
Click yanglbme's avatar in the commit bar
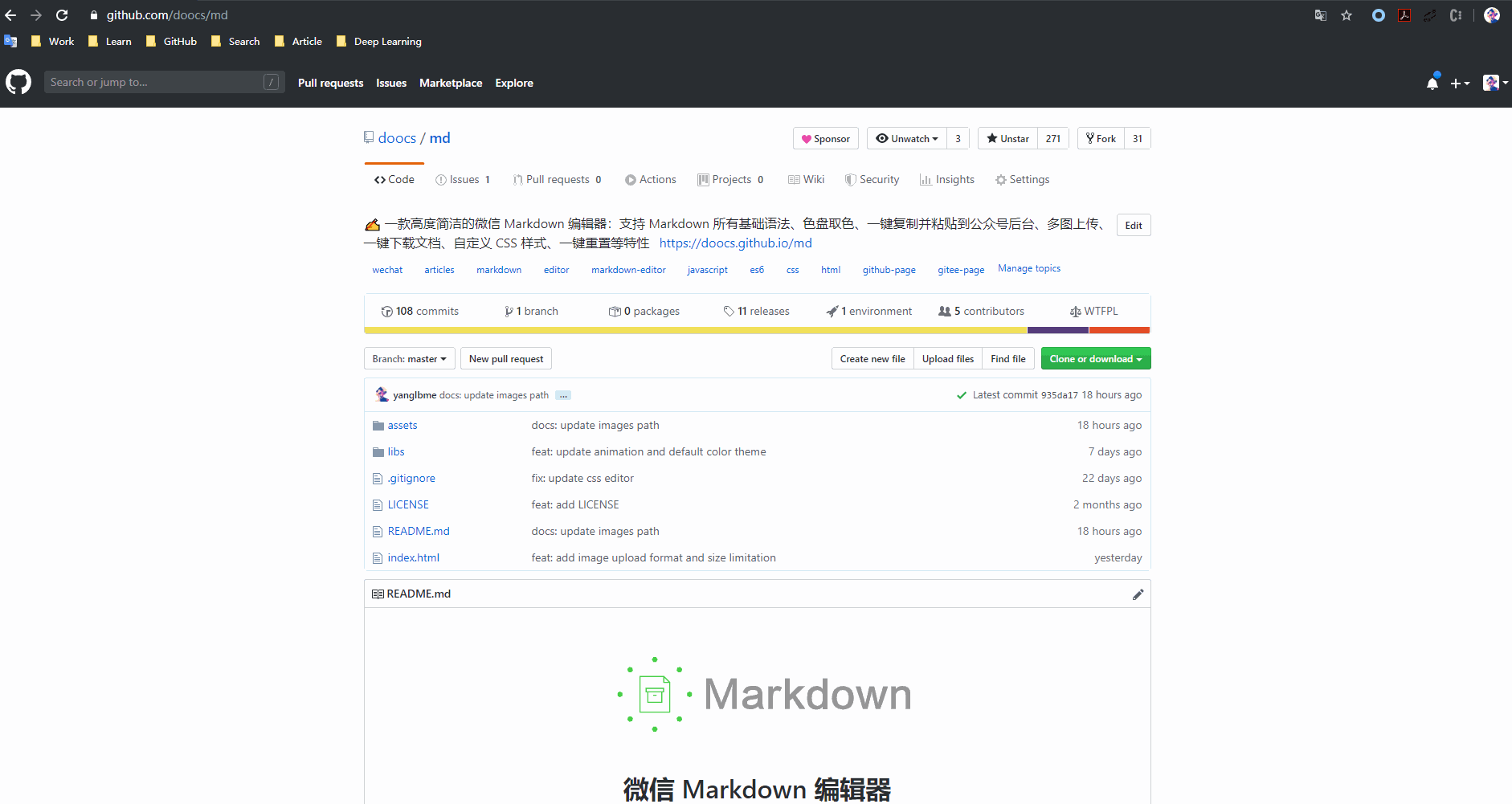tap(382, 394)
